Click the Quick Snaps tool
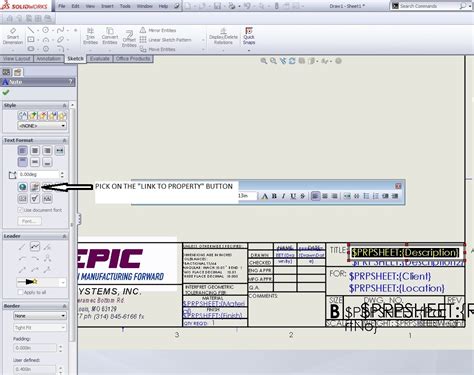The height and width of the screenshot is (375, 474). point(249,36)
